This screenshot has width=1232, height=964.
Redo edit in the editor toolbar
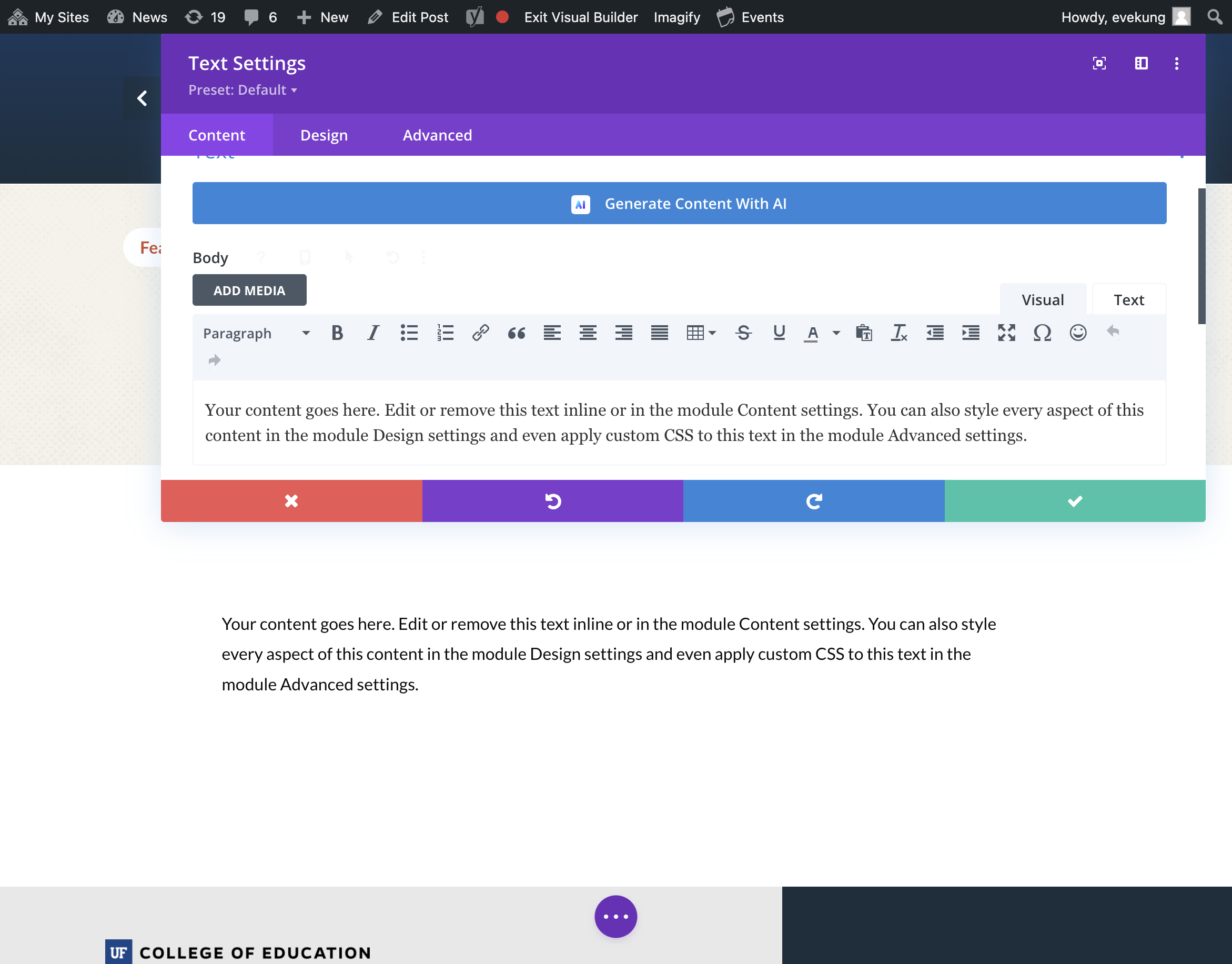coord(214,360)
